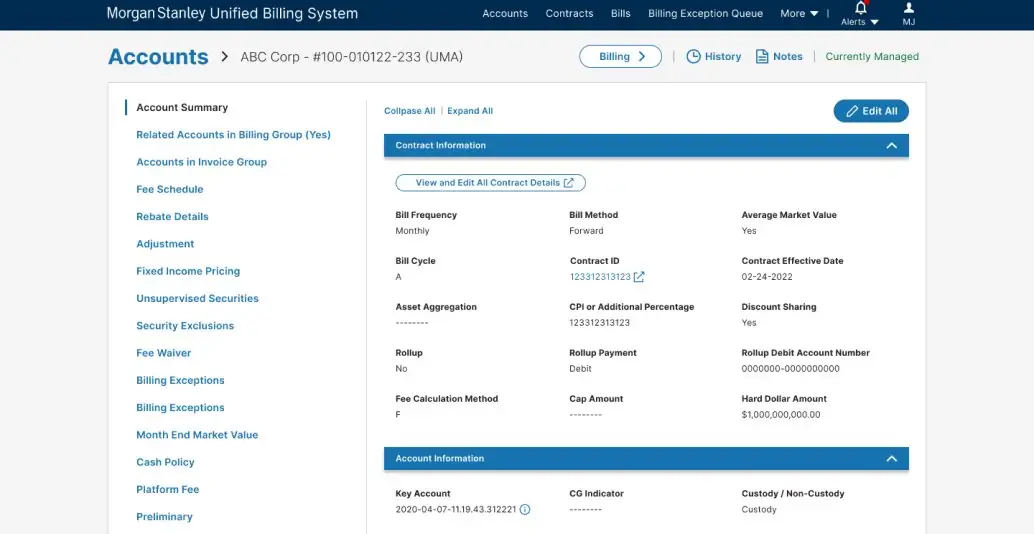The height and width of the screenshot is (534, 1034).
Task: Click the Hard Dollar Amount value $1,000,000,000.00
Action: (x=781, y=415)
